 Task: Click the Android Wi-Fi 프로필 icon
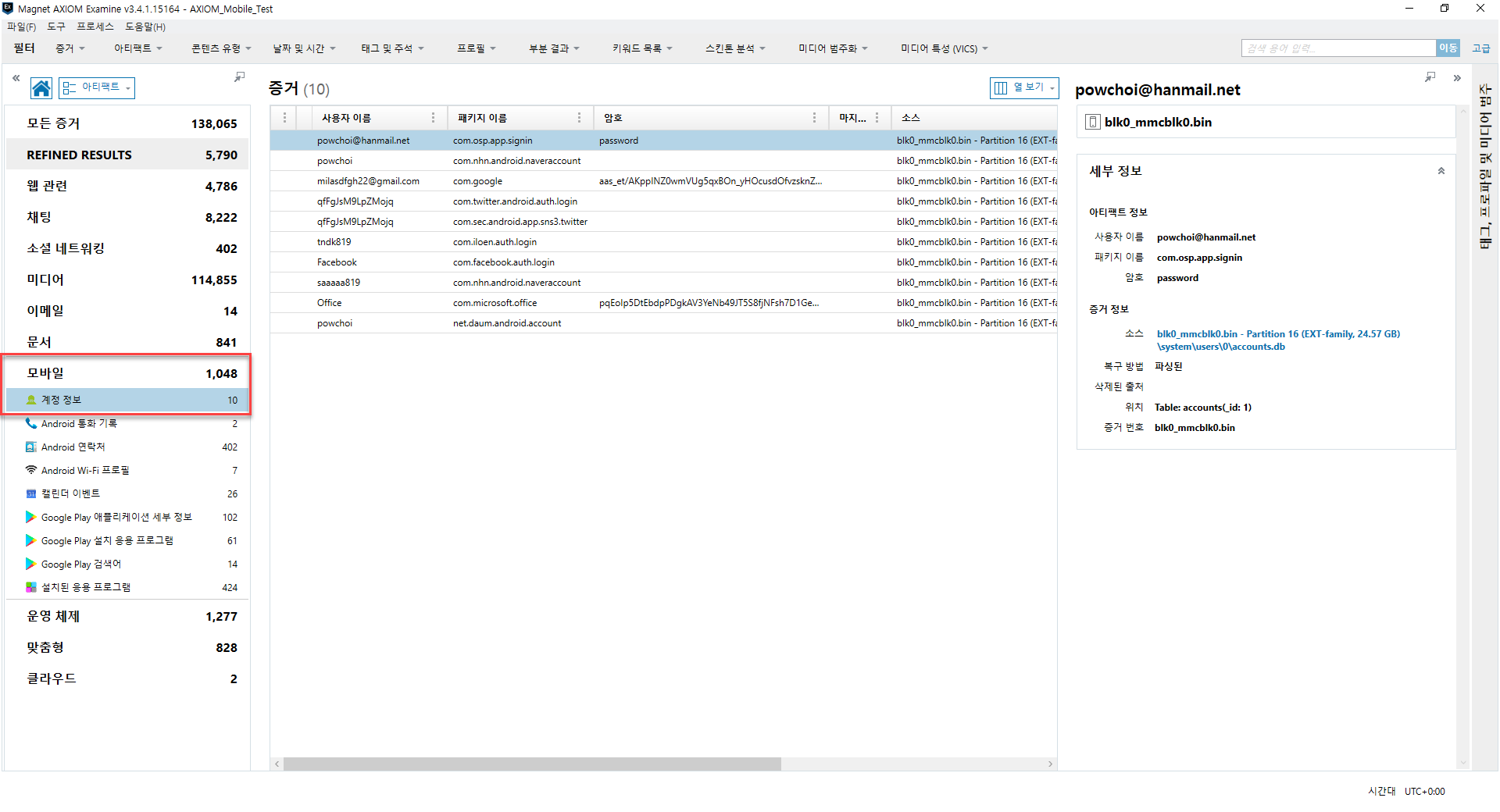pos(31,470)
